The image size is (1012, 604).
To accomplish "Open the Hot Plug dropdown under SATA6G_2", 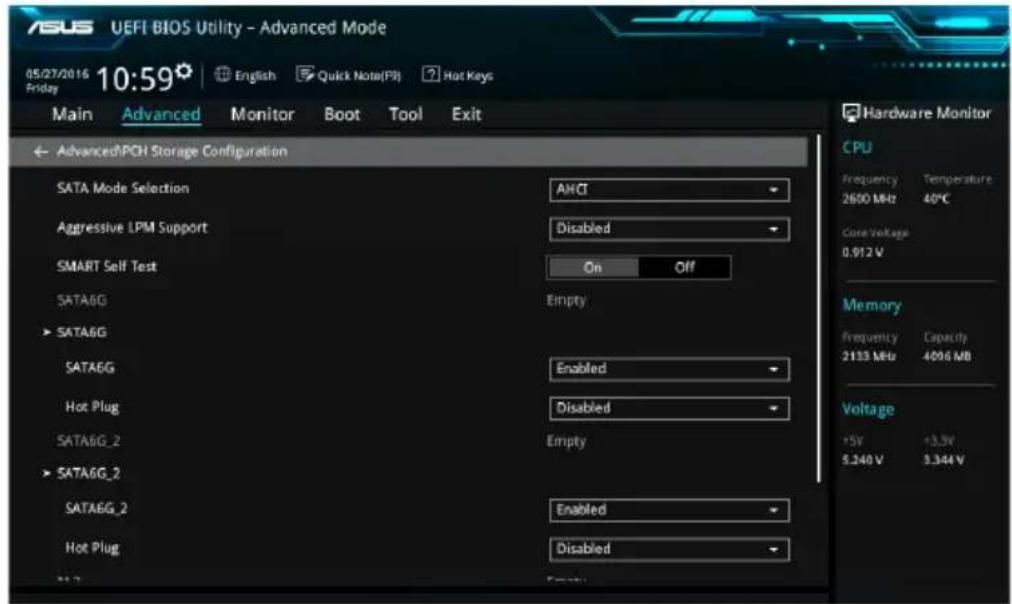I will (669, 549).
